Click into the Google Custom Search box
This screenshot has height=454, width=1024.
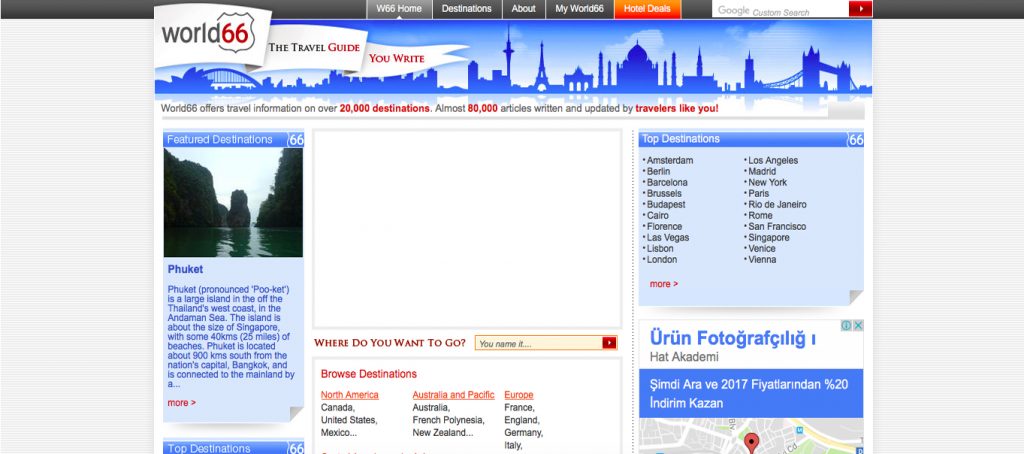tap(780, 10)
